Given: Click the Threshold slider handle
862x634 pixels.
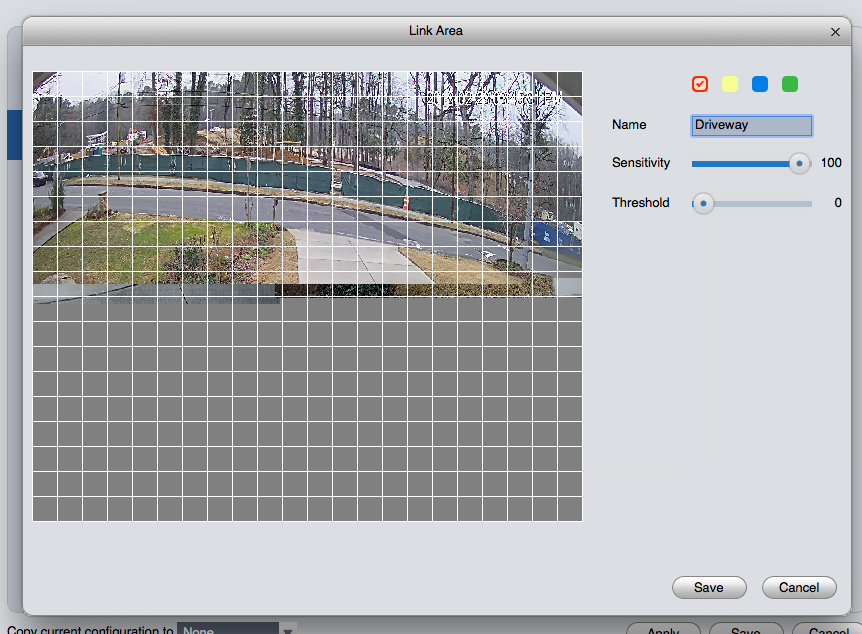Looking at the screenshot, I should click(x=703, y=203).
